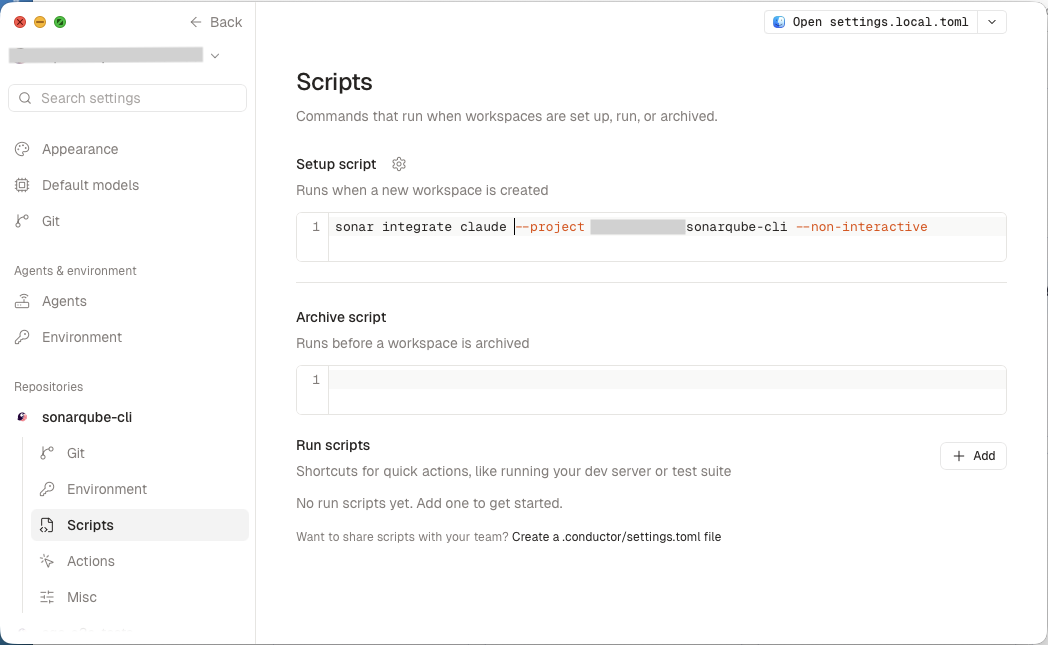1048x645 pixels.
Task: Open Appearance settings
Action: [x=80, y=149]
